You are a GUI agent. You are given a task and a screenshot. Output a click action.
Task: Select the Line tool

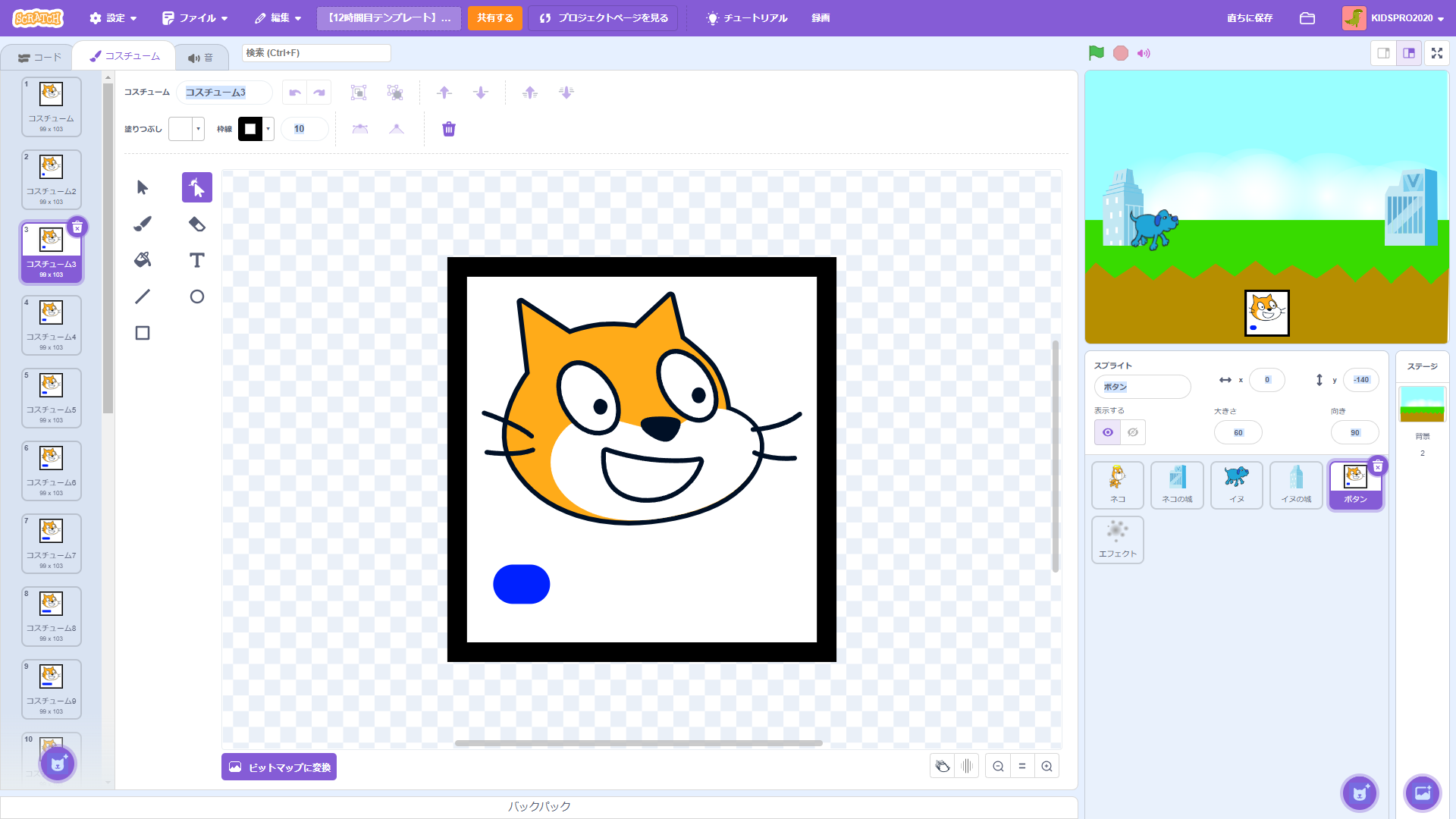coord(143,297)
